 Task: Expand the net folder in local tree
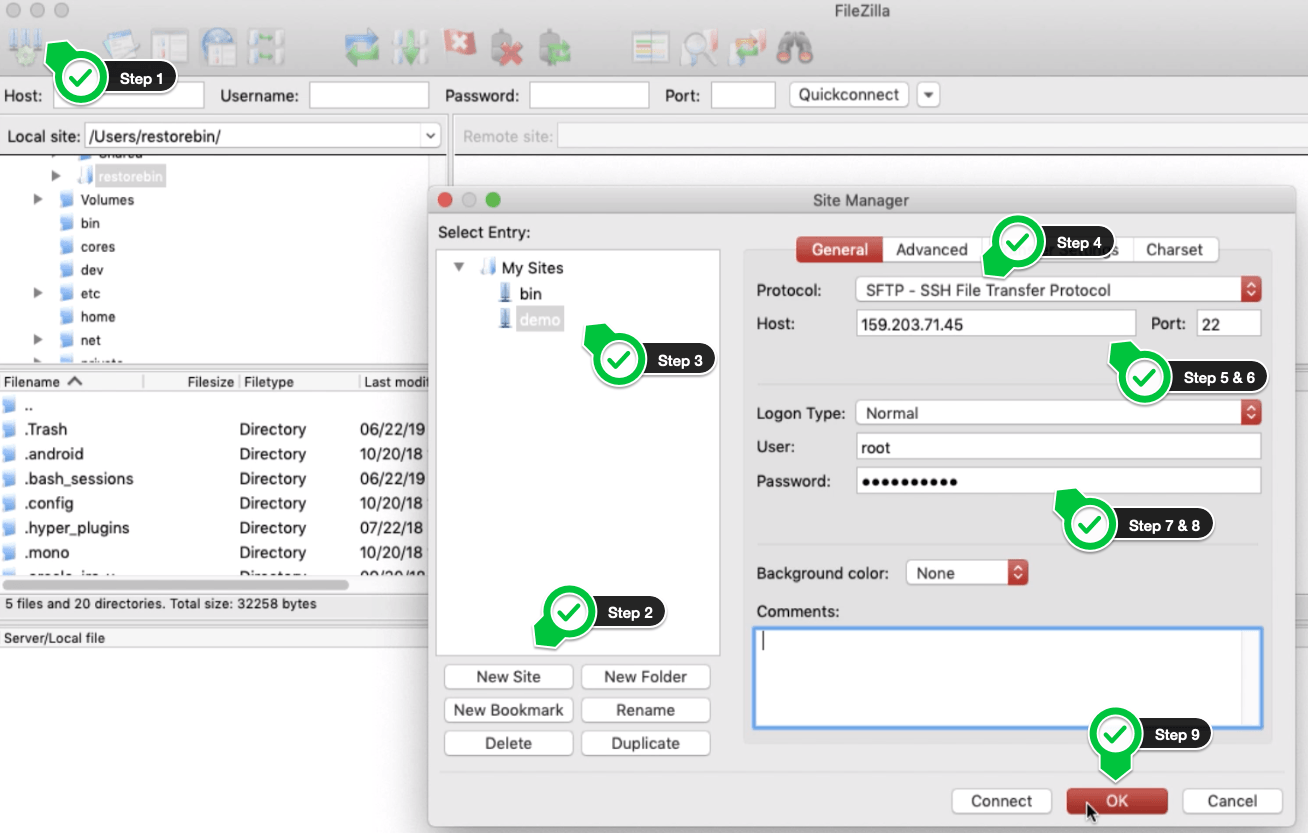point(38,340)
